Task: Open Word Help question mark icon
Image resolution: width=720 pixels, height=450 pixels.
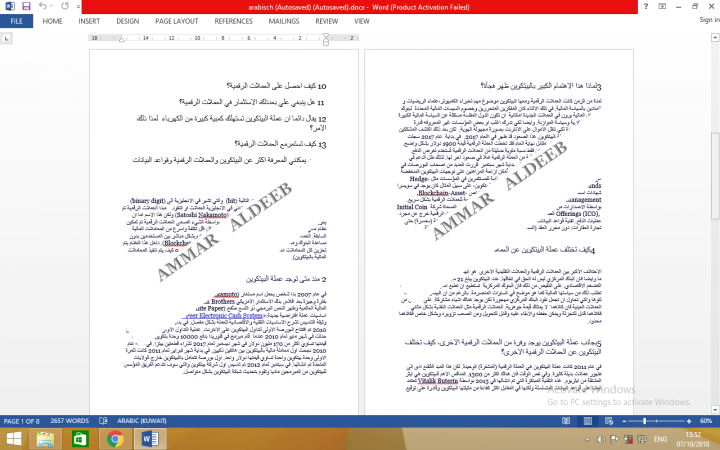Action: [646, 6]
